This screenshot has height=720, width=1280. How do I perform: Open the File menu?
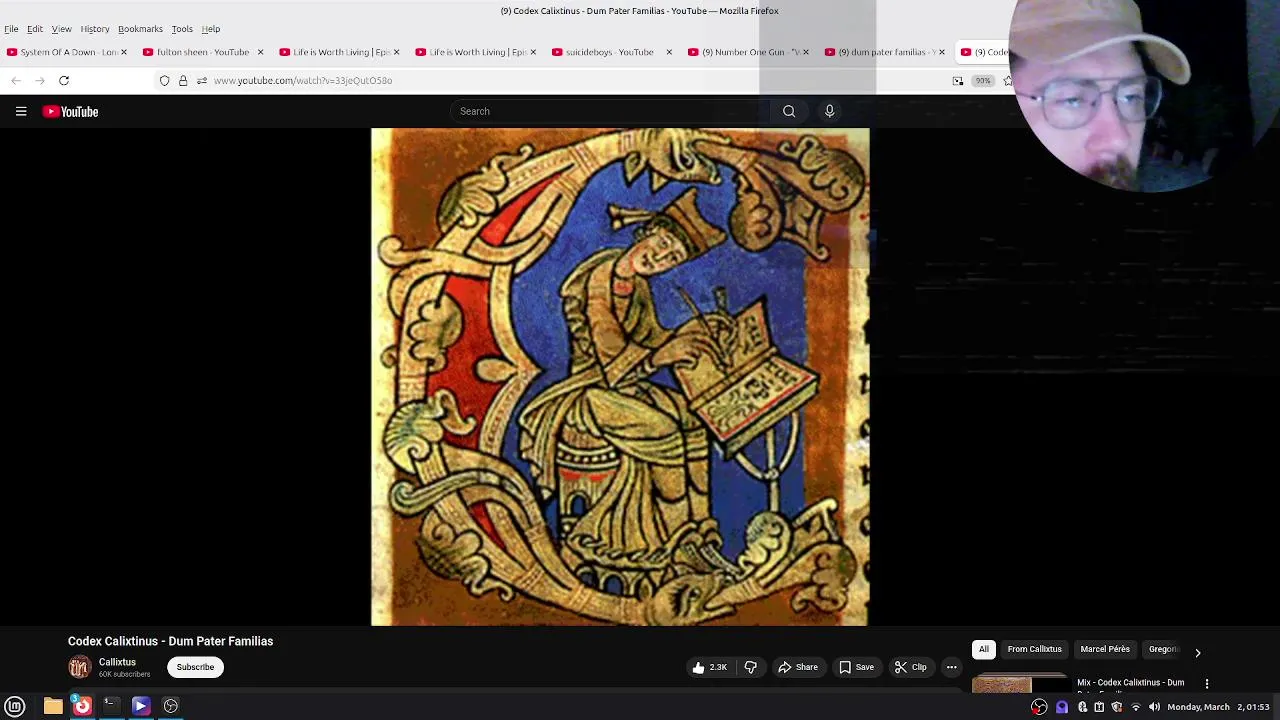[11, 29]
